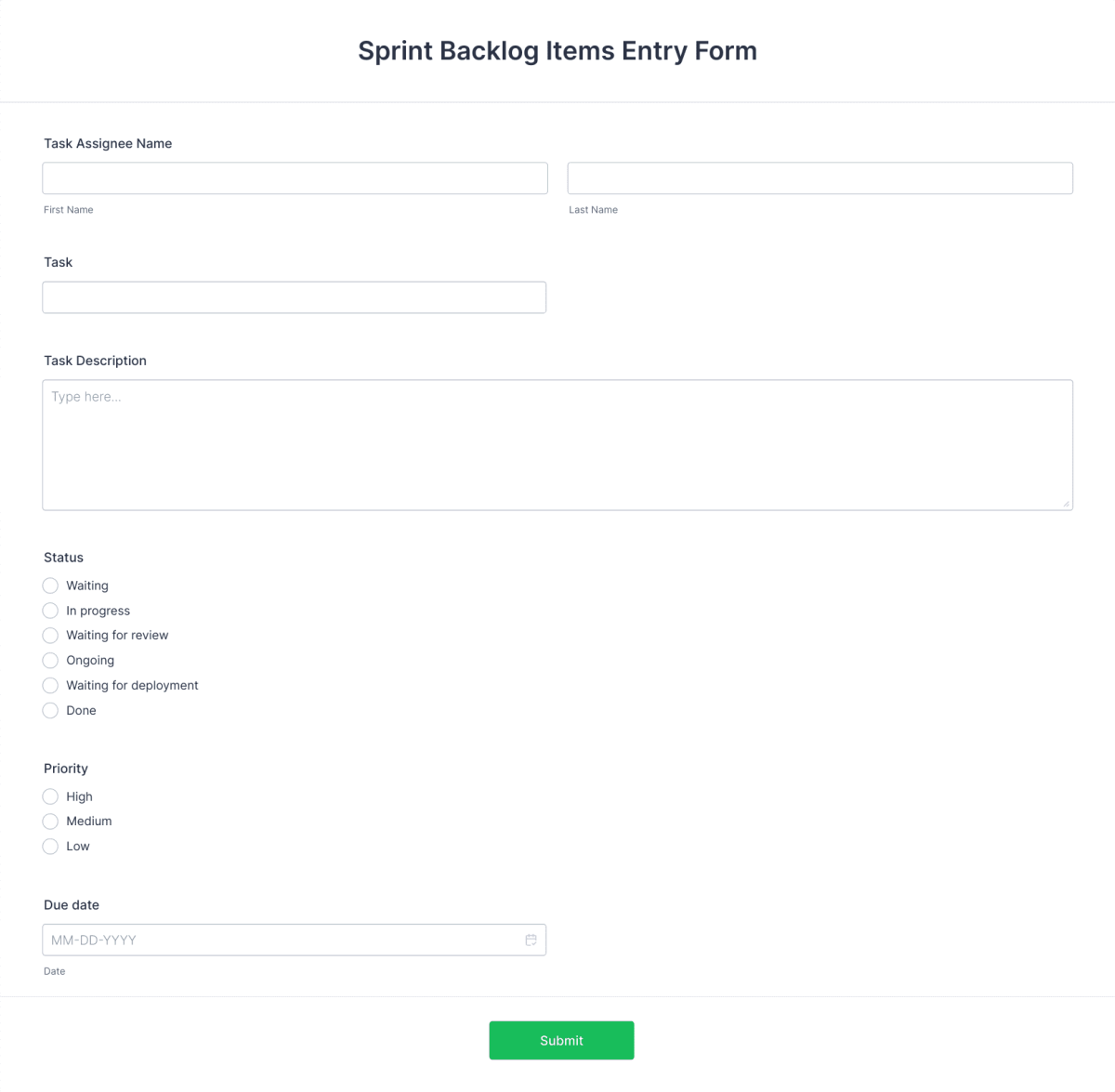Click inside the Task input field
The width and height of the screenshot is (1115, 1092).
[294, 296]
